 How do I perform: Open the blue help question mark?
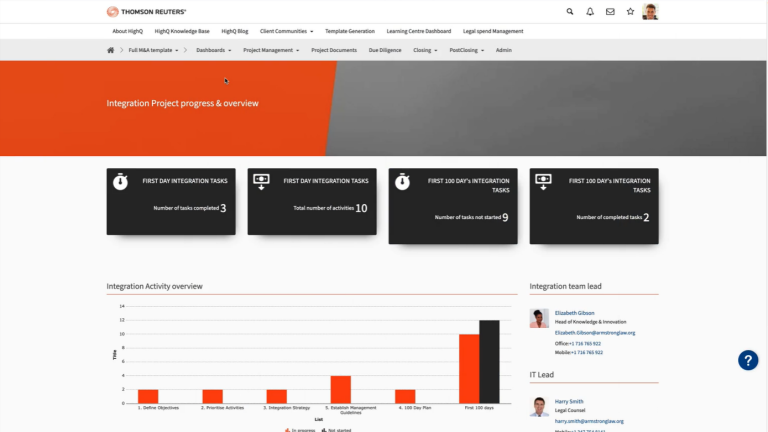coord(747,361)
